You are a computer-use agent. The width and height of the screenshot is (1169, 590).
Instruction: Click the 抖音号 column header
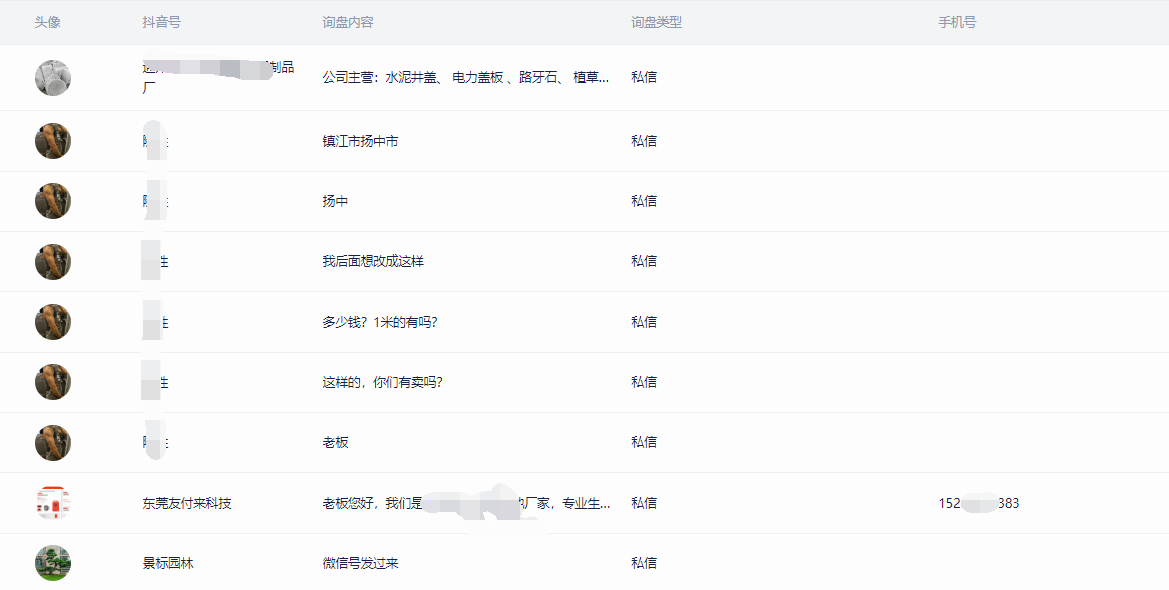point(162,22)
